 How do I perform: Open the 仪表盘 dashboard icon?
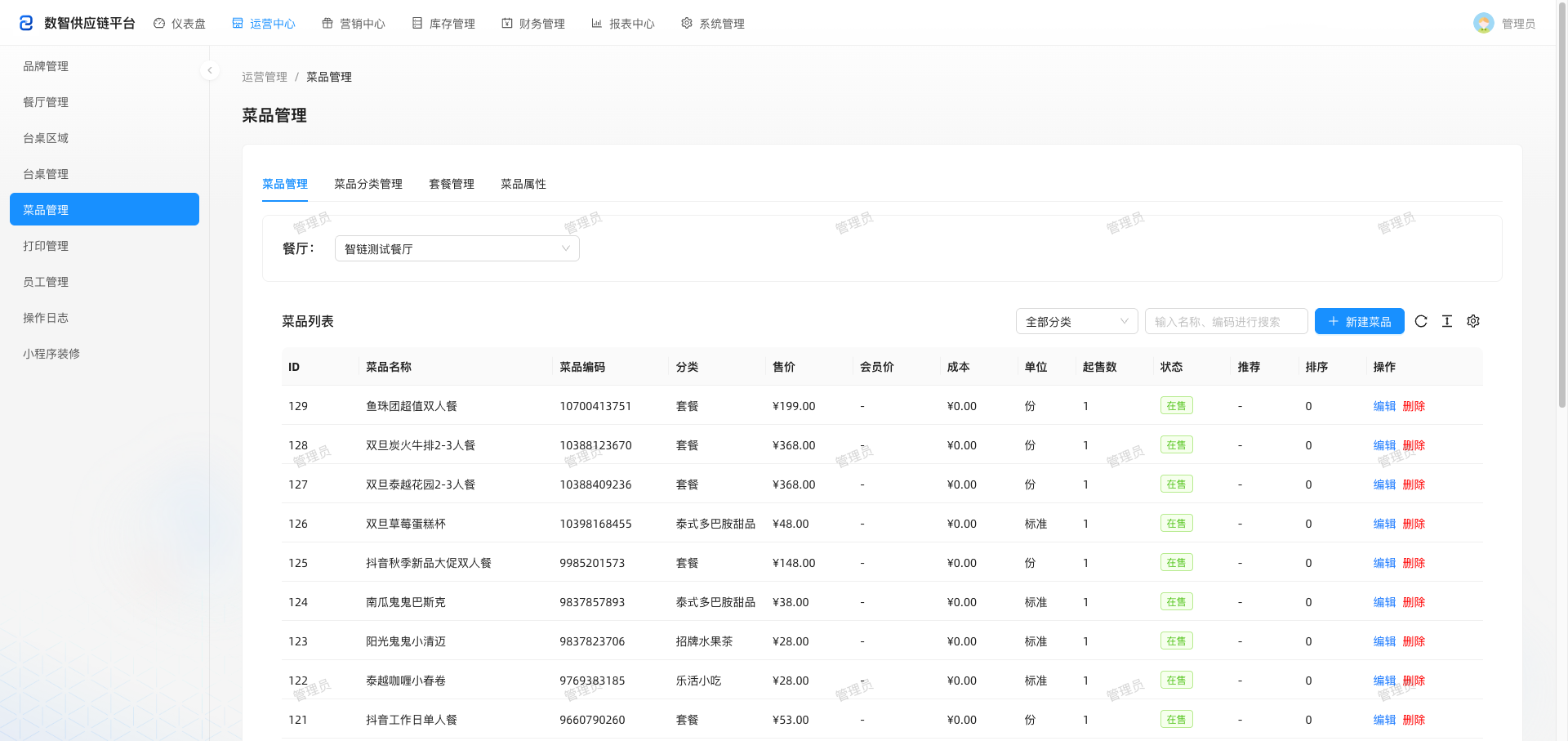(x=159, y=24)
